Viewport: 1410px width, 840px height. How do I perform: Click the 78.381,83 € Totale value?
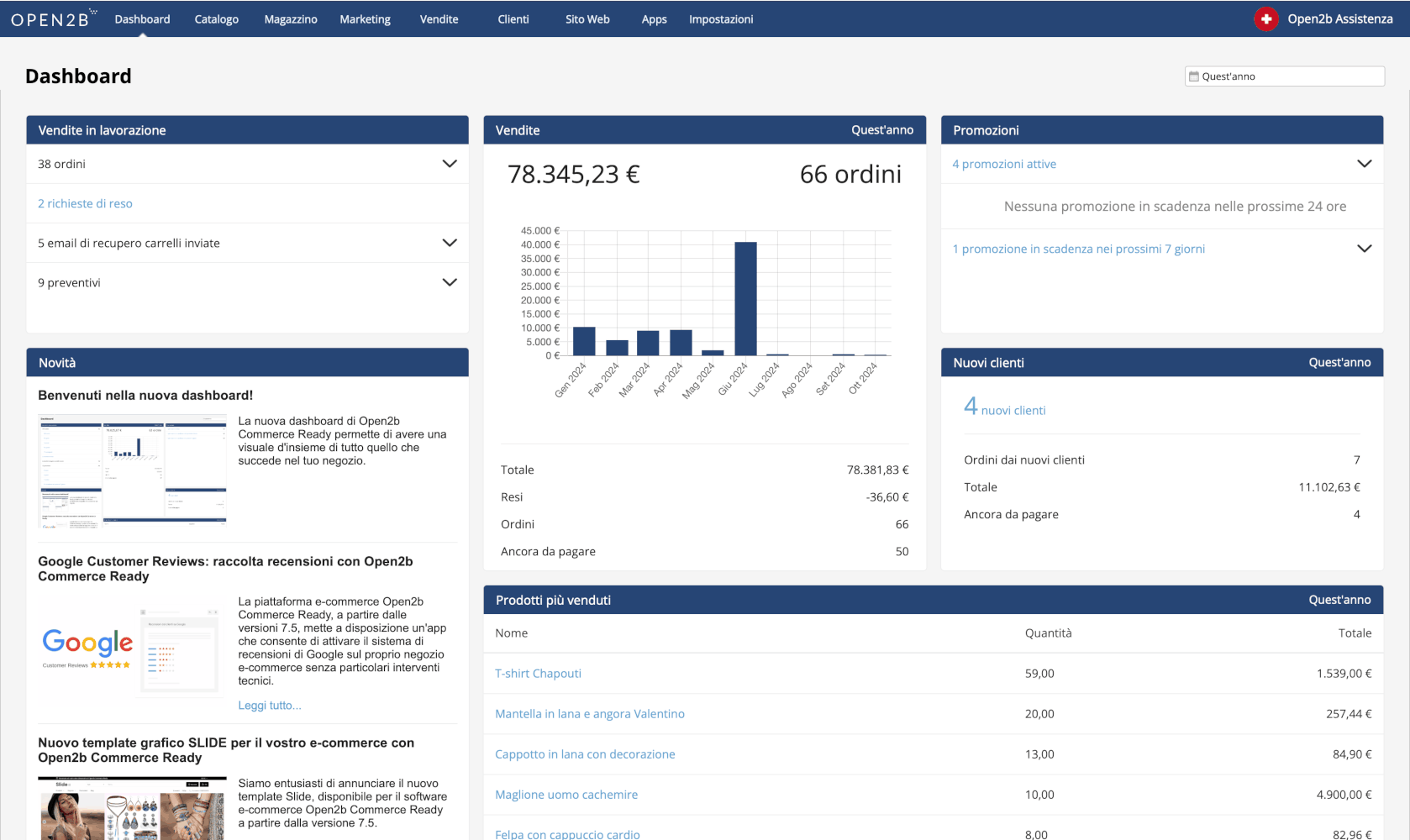[877, 470]
